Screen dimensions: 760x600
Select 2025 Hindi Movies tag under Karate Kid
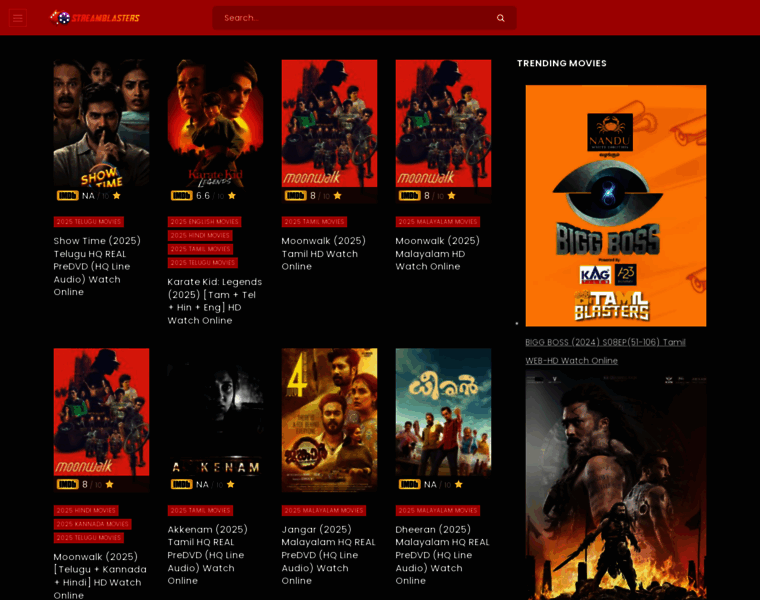point(200,235)
